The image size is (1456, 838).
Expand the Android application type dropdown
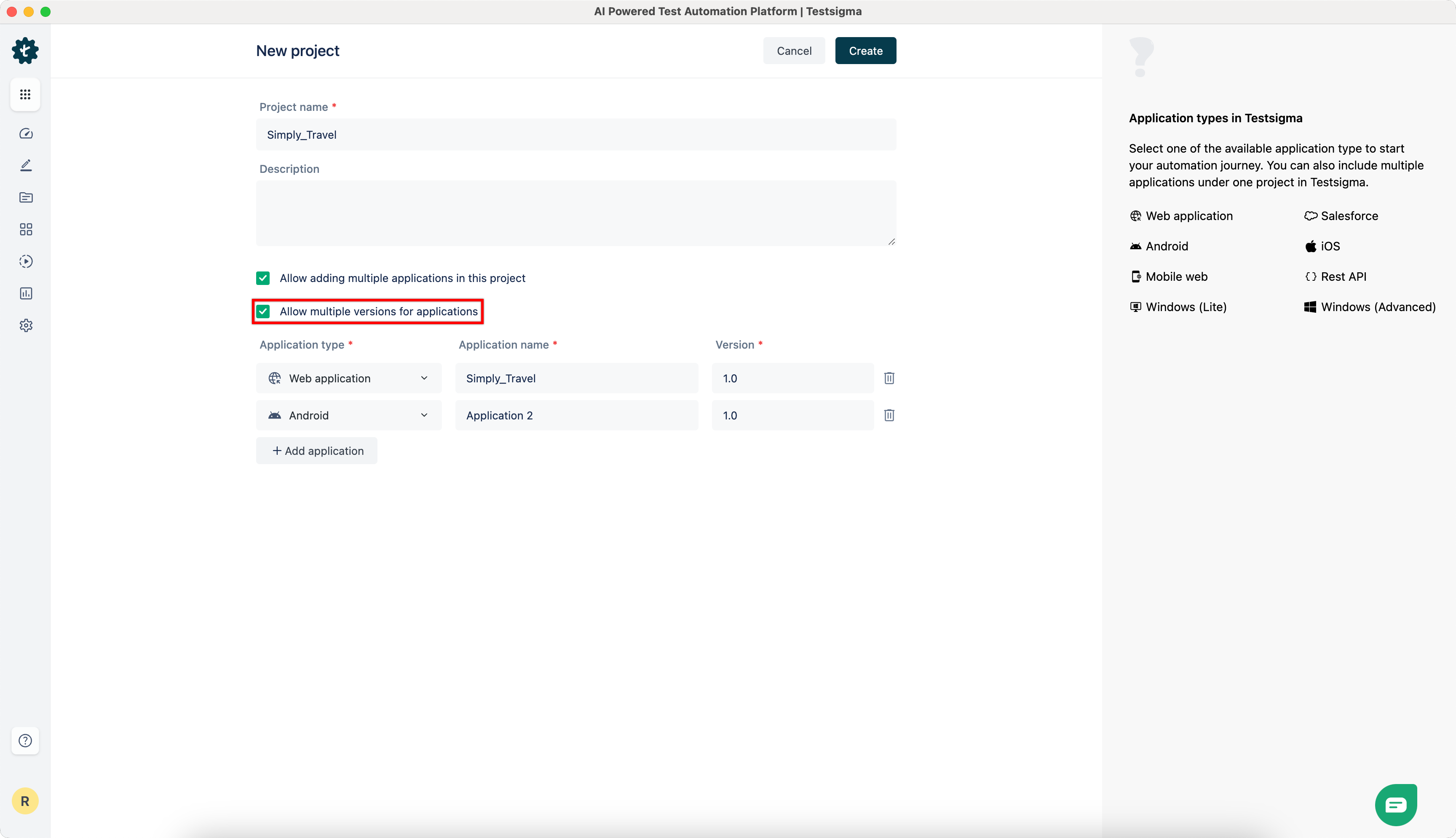tap(348, 415)
